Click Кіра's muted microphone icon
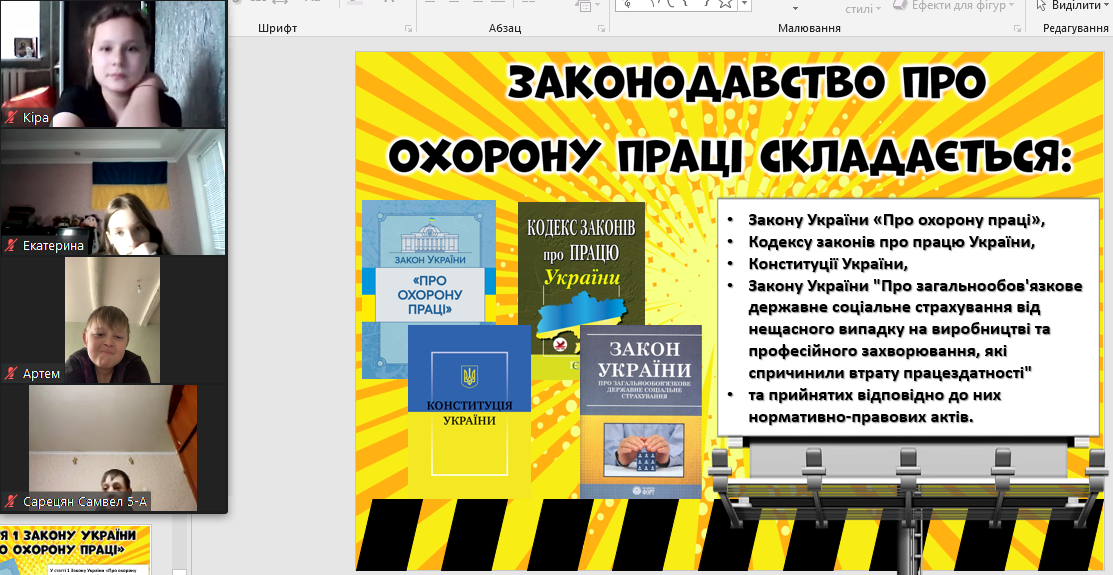1113x575 pixels. (x=11, y=117)
